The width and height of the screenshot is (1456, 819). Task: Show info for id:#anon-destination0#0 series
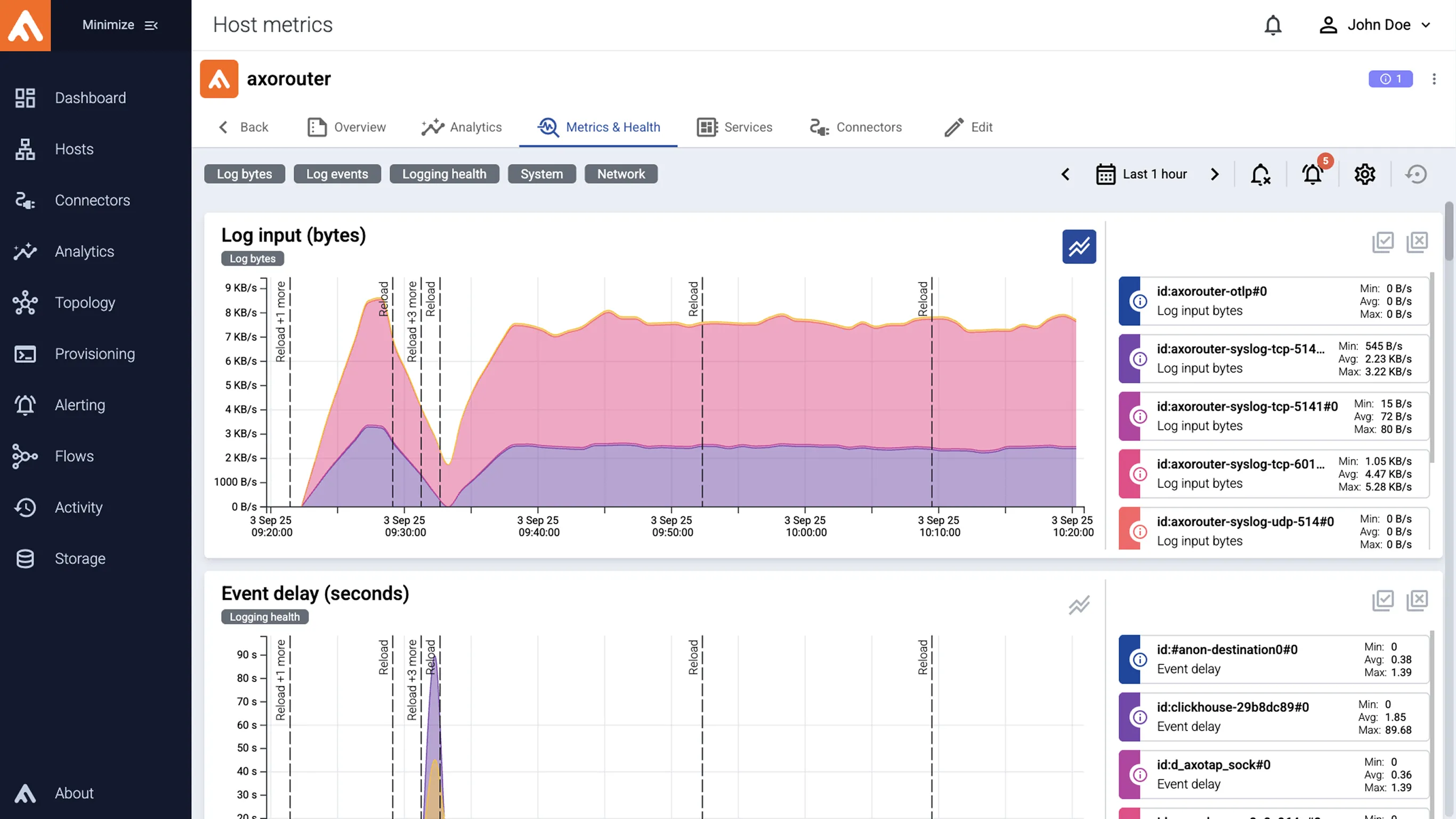click(x=1140, y=660)
